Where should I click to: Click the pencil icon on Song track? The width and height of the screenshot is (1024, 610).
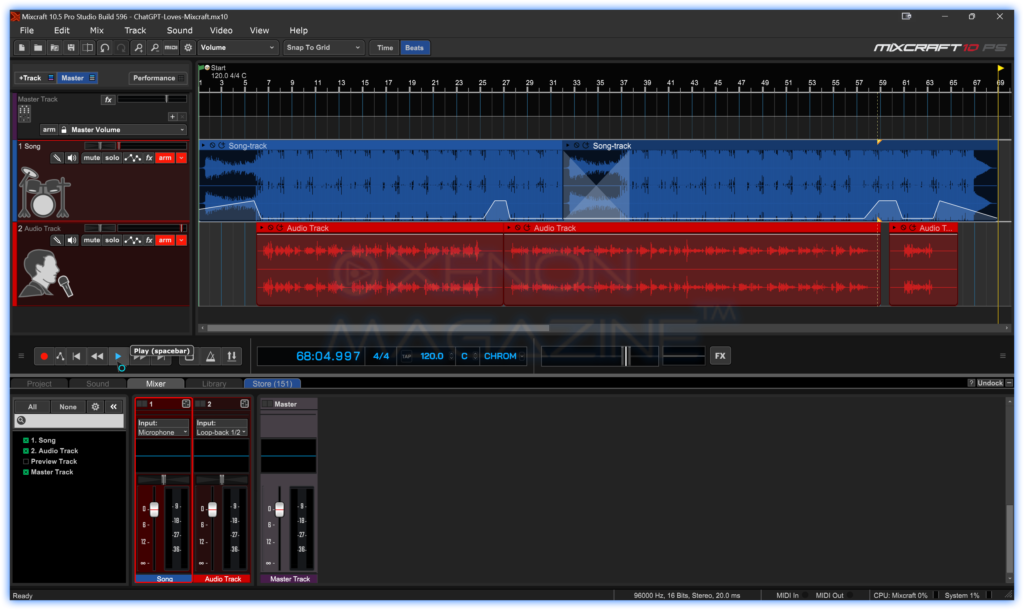pos(57,158)
